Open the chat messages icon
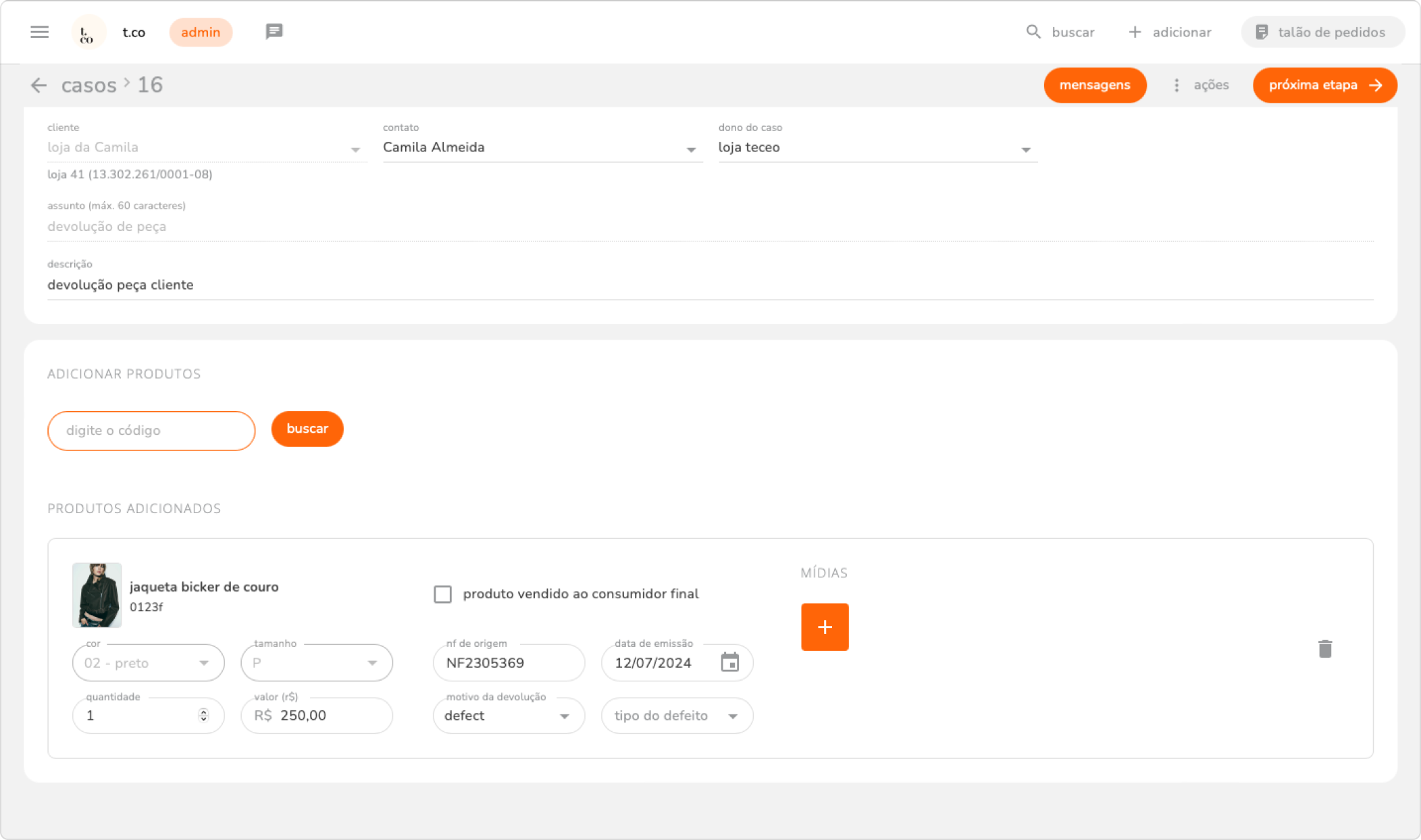 [x=274, y=31]
